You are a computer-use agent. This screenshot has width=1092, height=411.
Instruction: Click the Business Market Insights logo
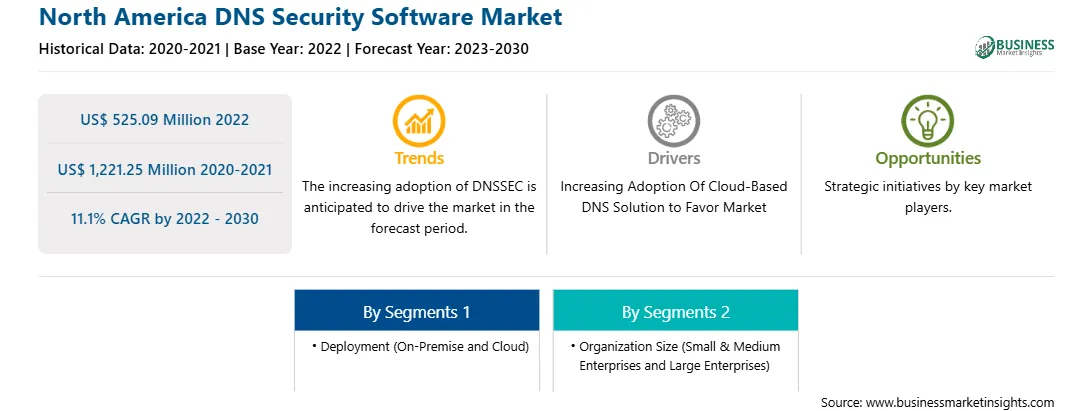(1014, 47)
